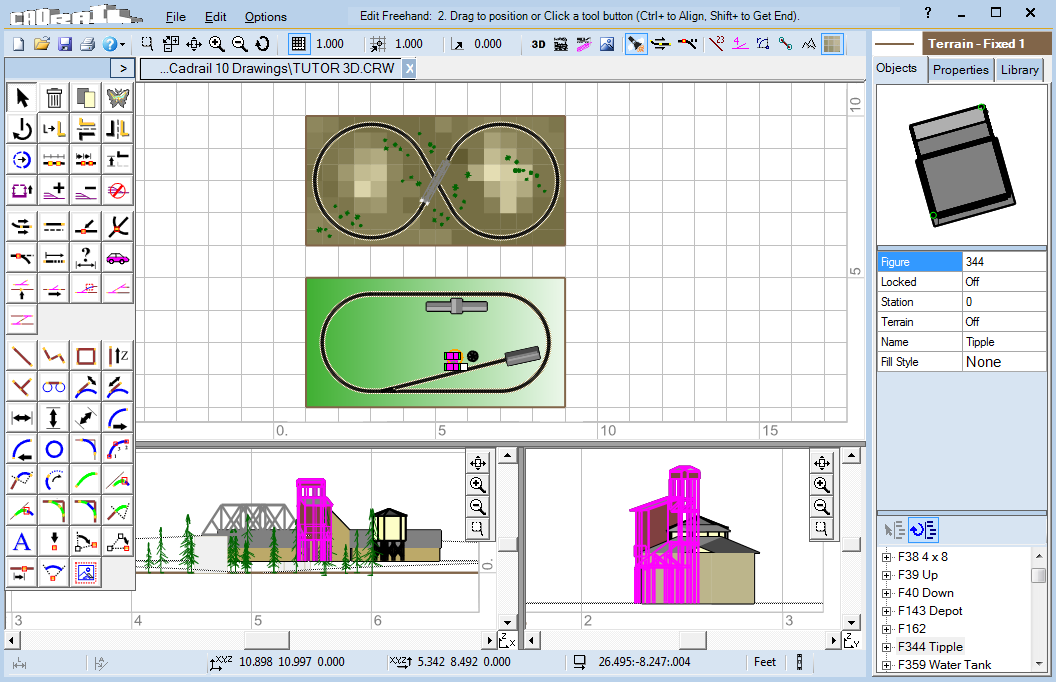Click the zoom magnifier inside the elevation view panel
The width and height of the screenshot is (1056, 682).
tap(478, 485)
